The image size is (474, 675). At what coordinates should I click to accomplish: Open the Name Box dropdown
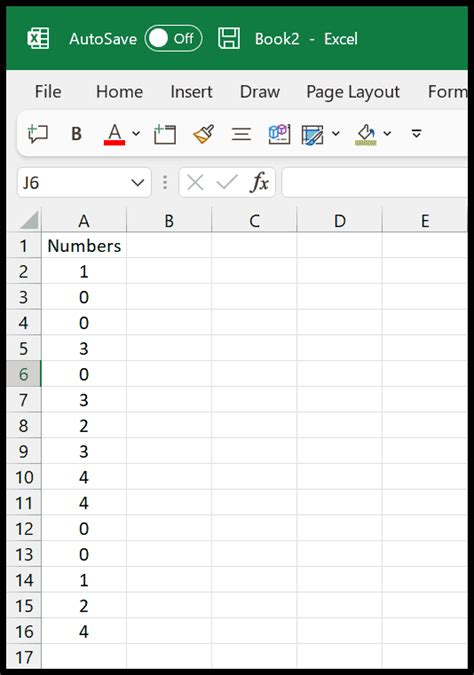click(138, 183)
